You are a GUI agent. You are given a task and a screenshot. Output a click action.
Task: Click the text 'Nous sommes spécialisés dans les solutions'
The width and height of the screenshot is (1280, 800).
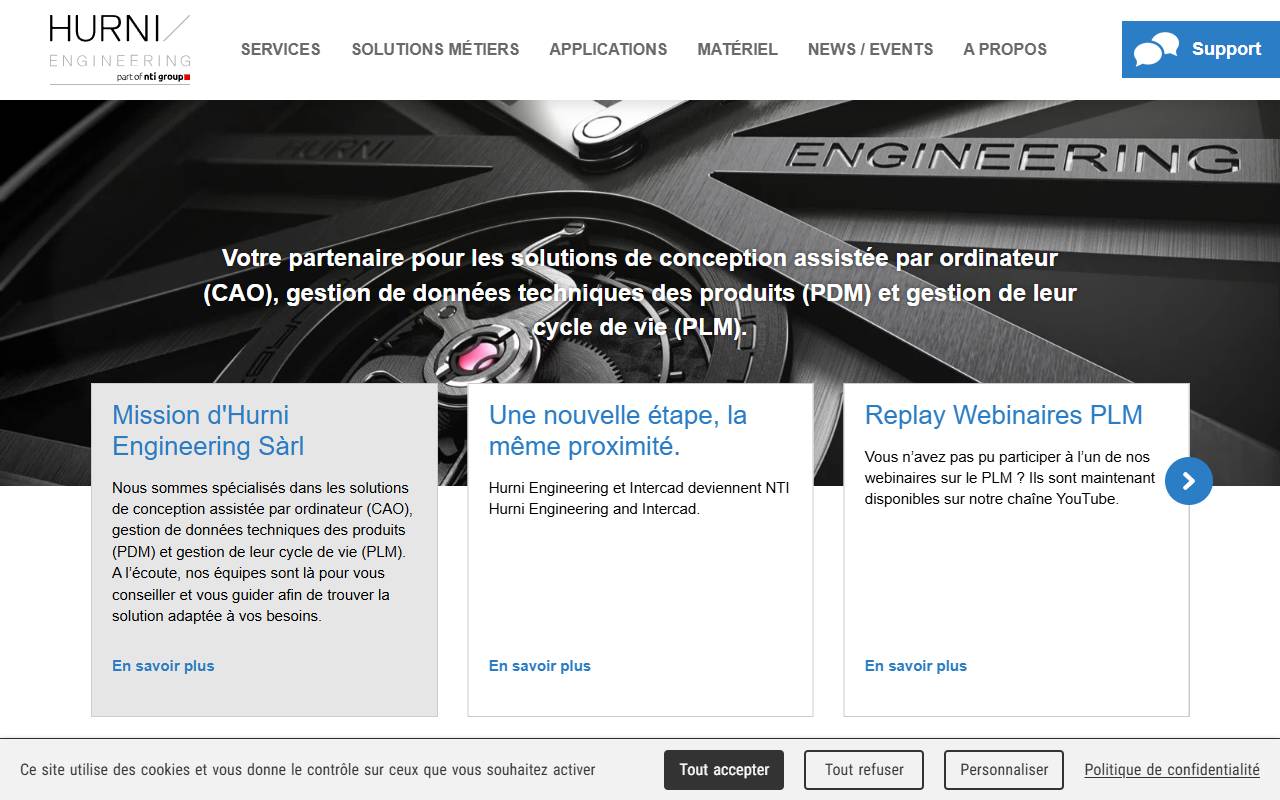tap(262, 552)
